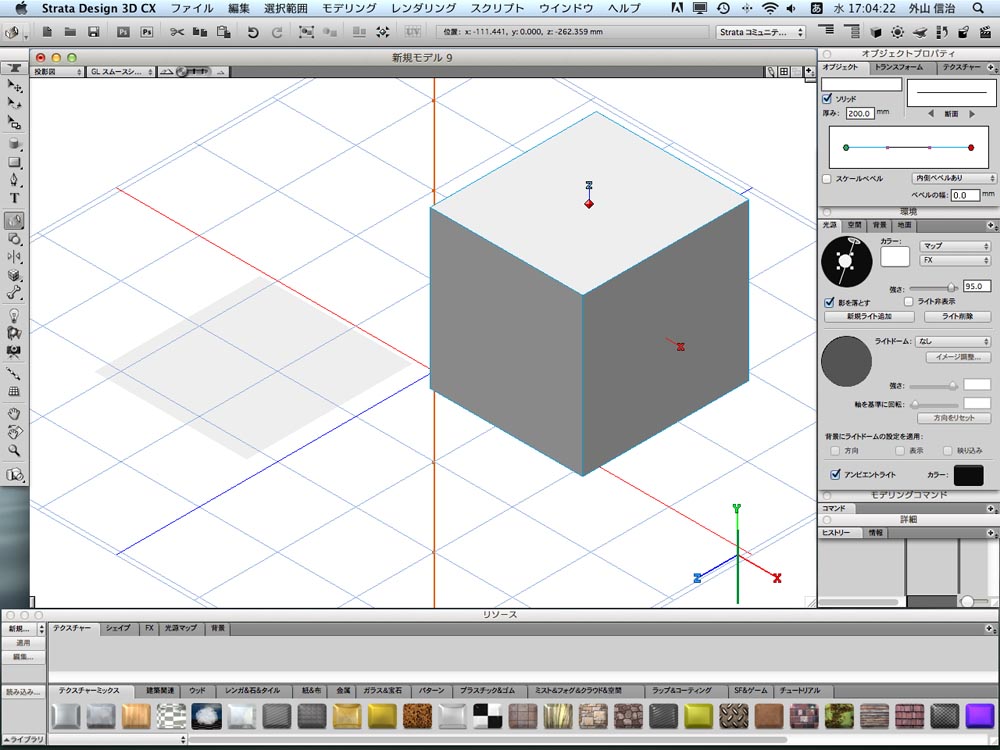The height and width of the screenshot is (750, 1000).
Task: Enable the ライト非表示 checkbox
Action: 909,301
